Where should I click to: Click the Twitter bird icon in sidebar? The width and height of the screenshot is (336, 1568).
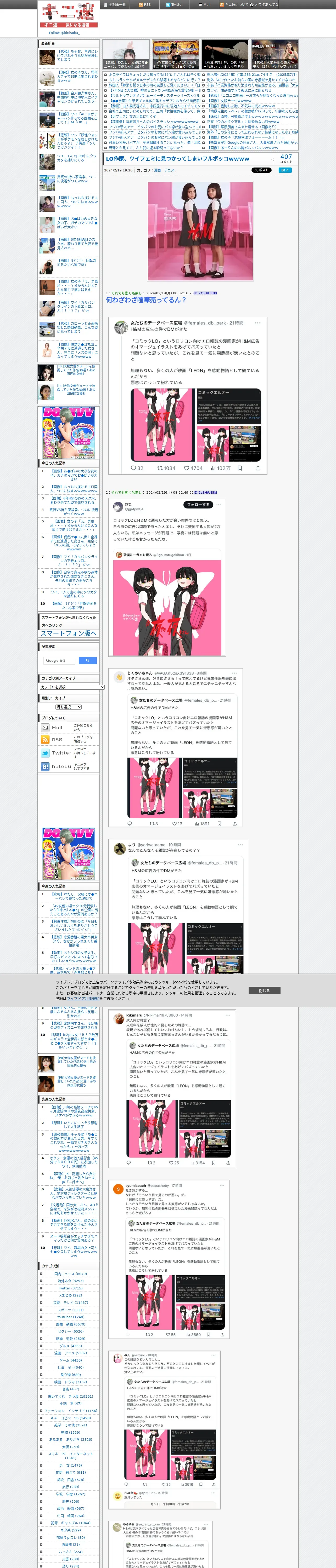(x=44, y=753)
